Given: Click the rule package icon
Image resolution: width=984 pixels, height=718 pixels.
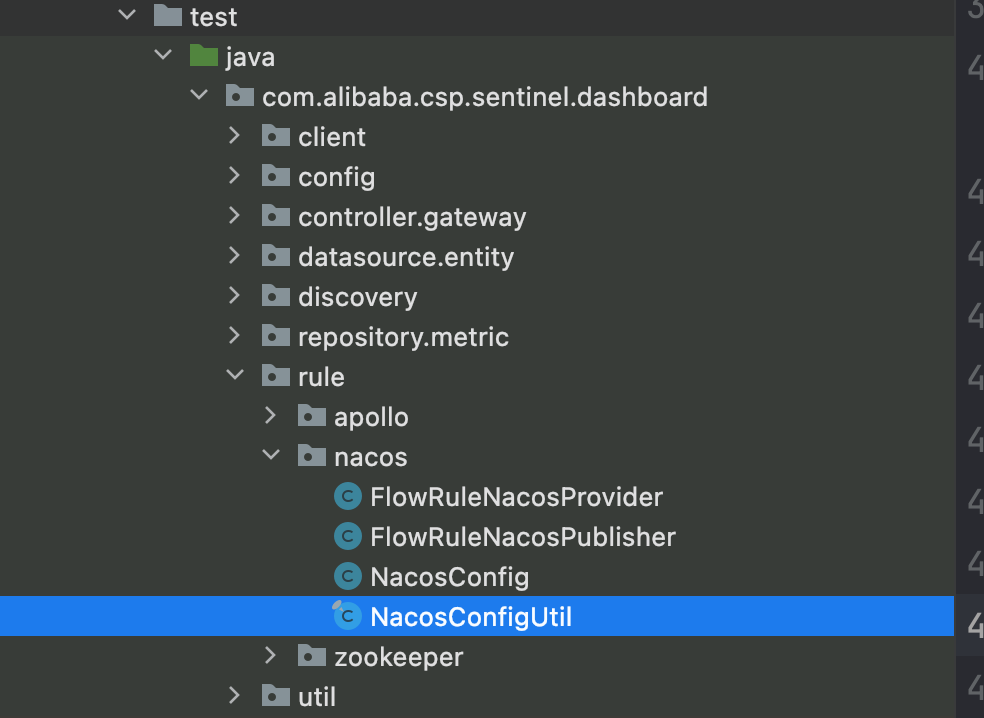Looking at the screenshot, I should tap(275, 376).
